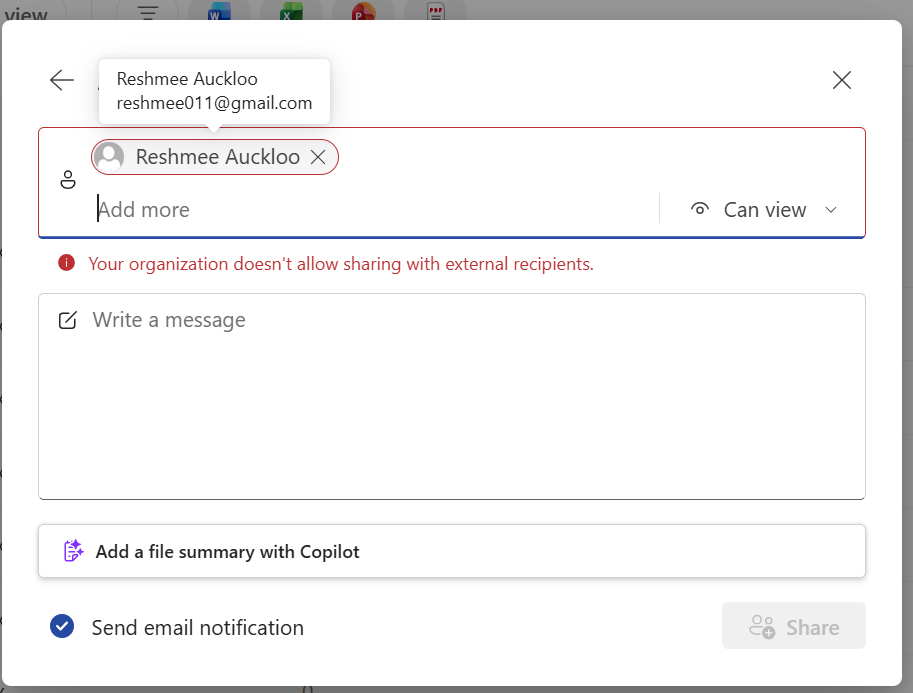Click the Write a message text area

point(452,397)
